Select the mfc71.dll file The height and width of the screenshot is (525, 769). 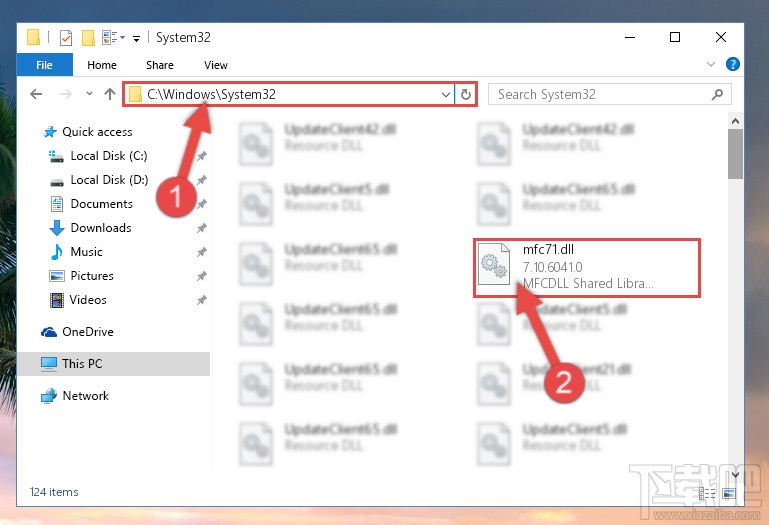(x=587, y=267)
